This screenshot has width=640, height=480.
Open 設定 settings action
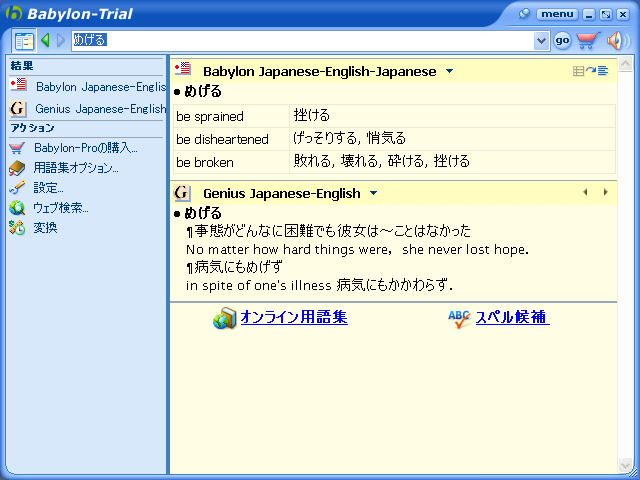(x=48, y=187)
